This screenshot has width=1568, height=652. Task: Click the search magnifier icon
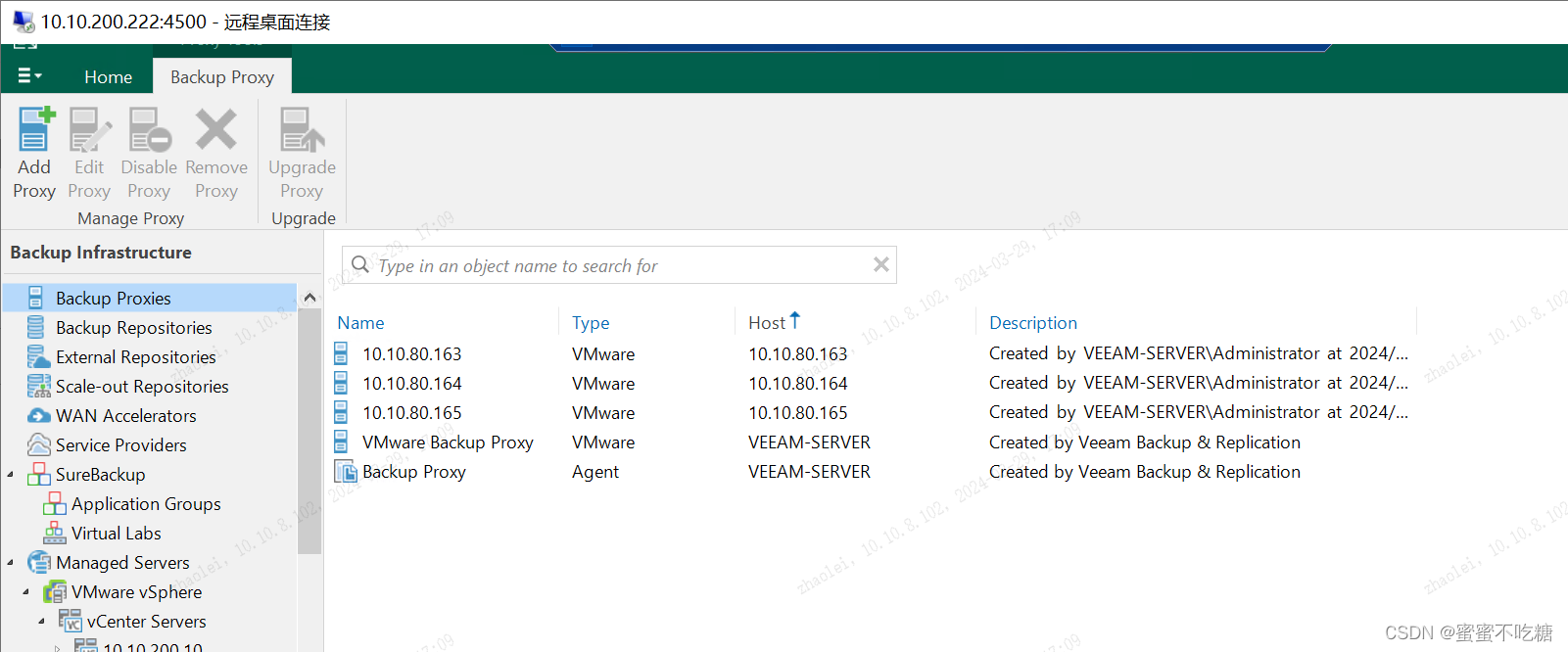360,264
